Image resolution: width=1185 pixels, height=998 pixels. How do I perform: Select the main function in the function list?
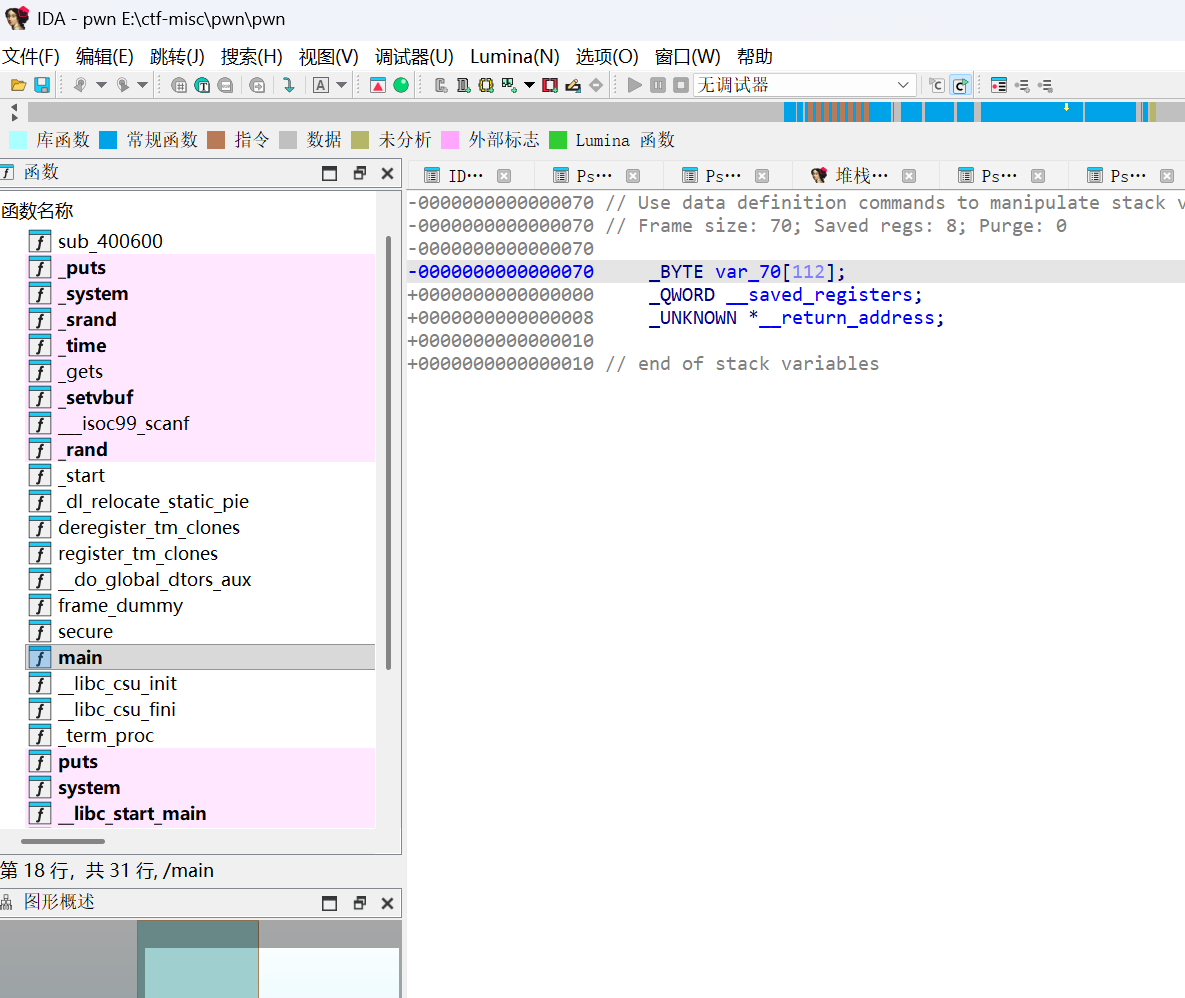pos(80,657)
